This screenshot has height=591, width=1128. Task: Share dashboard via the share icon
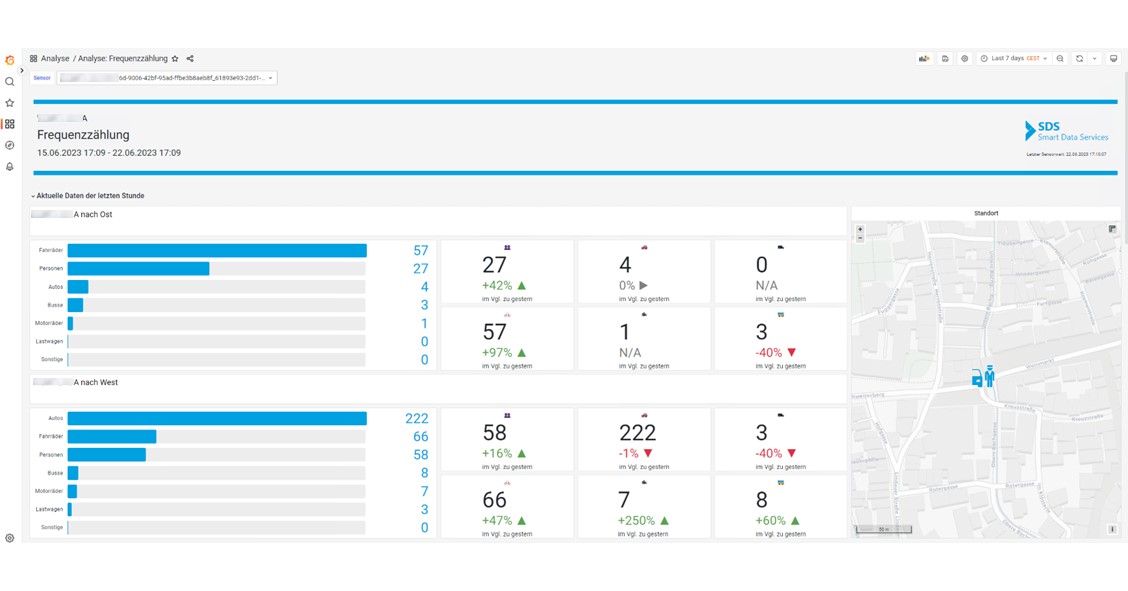coord(190,59)
